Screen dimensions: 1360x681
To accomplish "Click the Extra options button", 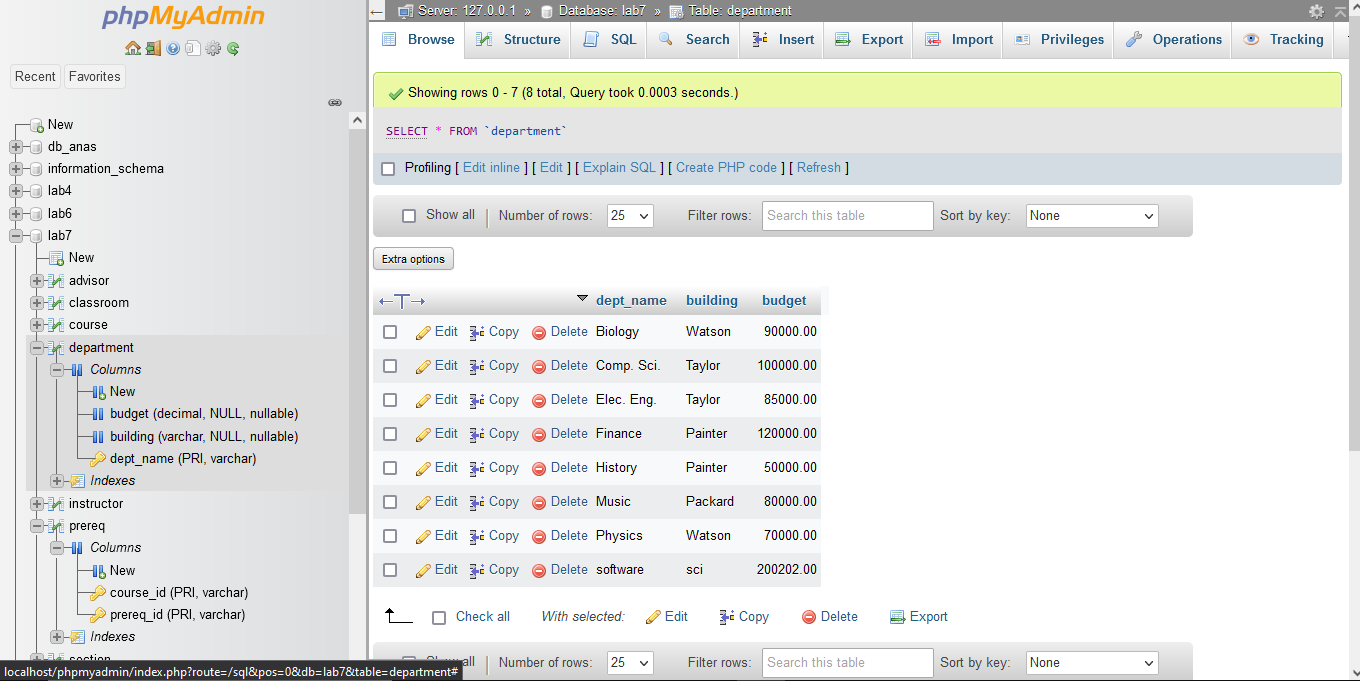I will [x=413, y=259].
